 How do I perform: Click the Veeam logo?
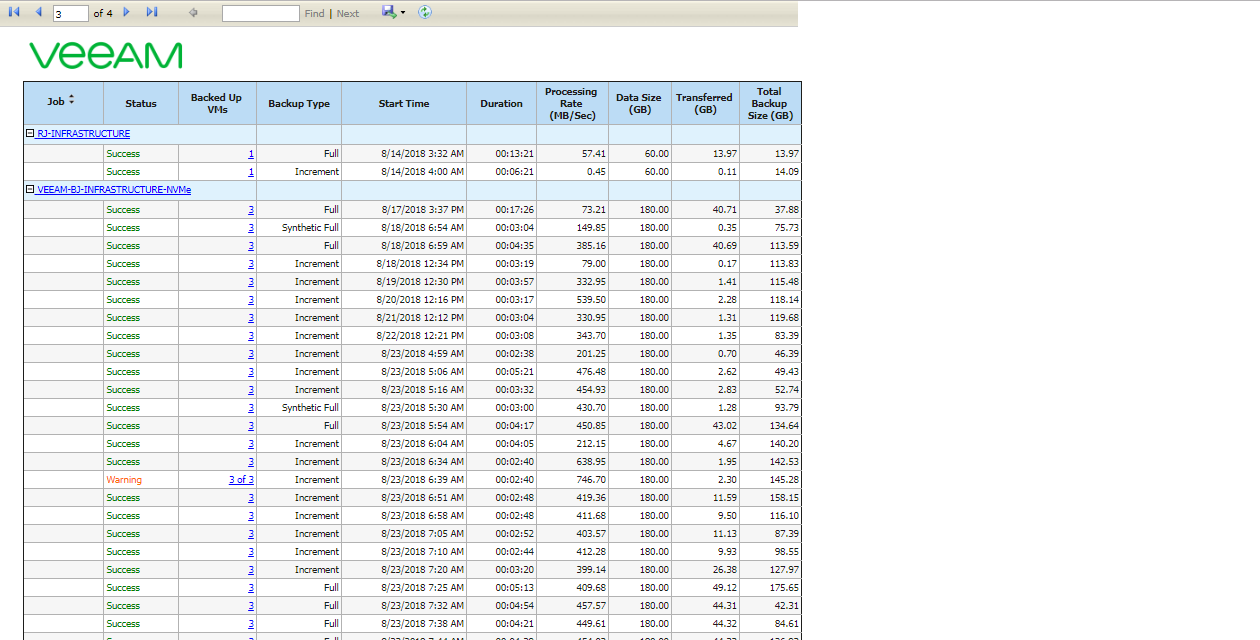pos(106,55)
